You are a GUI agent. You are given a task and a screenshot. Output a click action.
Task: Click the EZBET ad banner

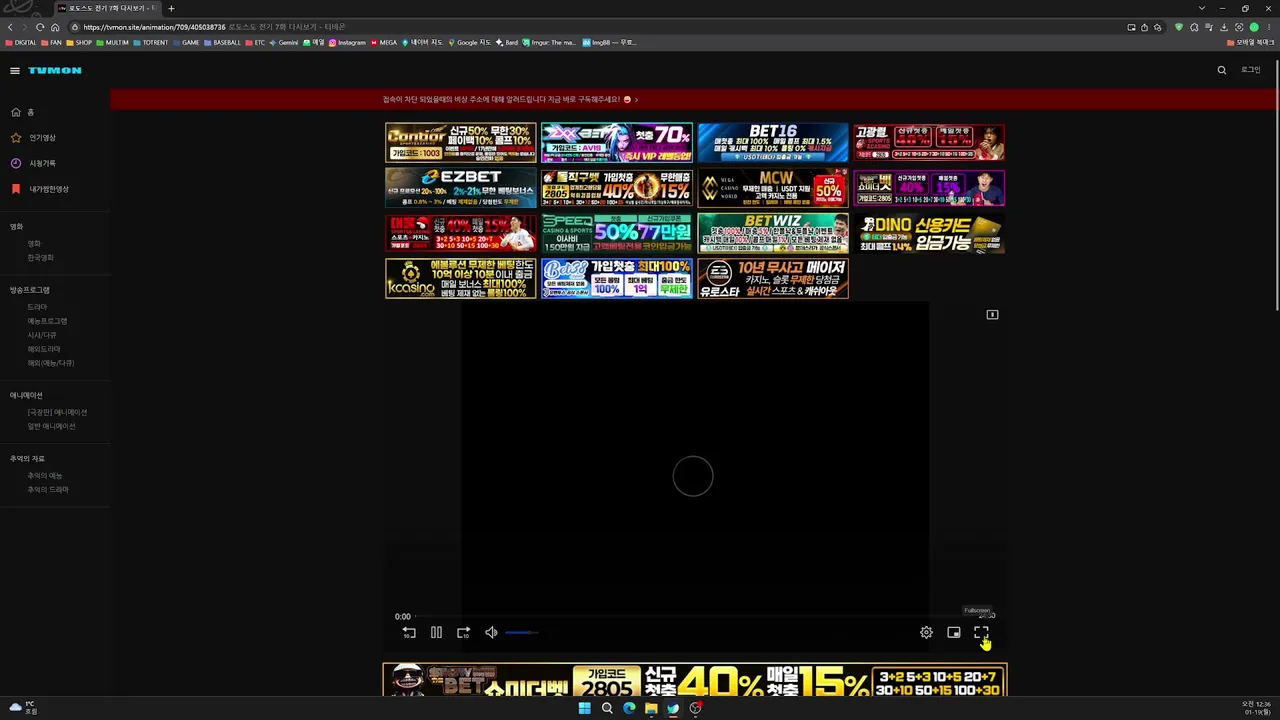click(x=460, y=188)
